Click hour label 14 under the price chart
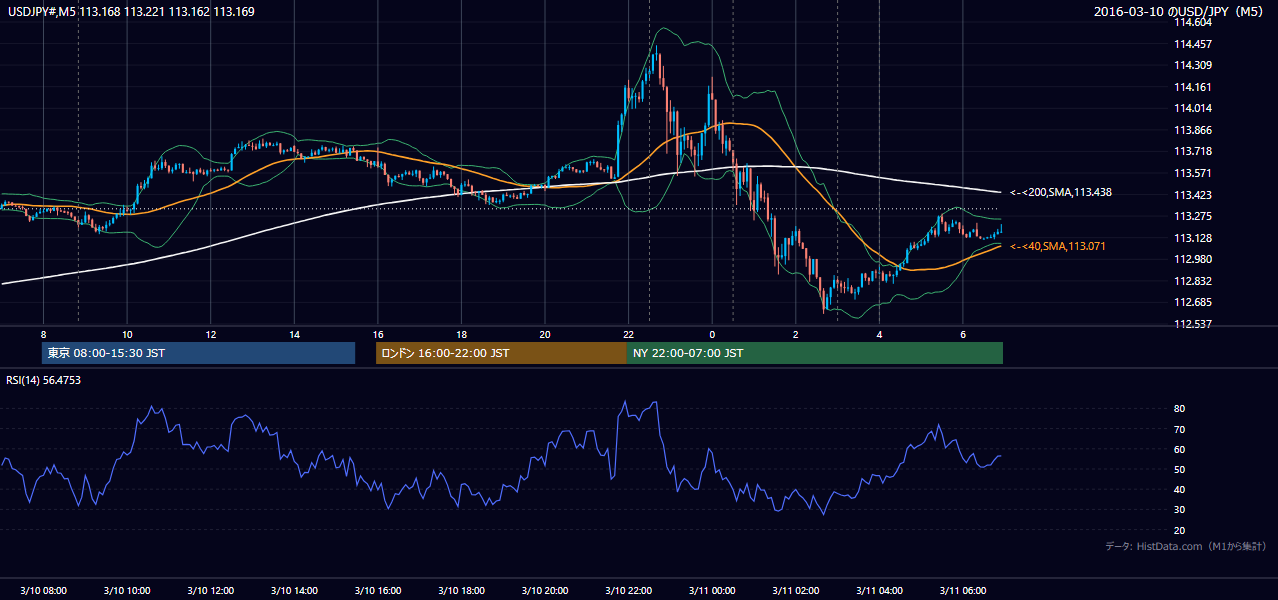 (x=294, y=334)
